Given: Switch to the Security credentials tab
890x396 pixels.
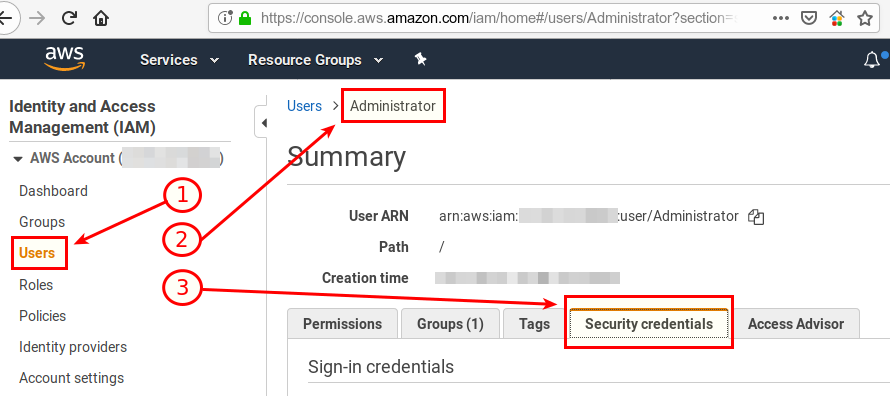Looking at the screenshot, I should coord(649,324).
